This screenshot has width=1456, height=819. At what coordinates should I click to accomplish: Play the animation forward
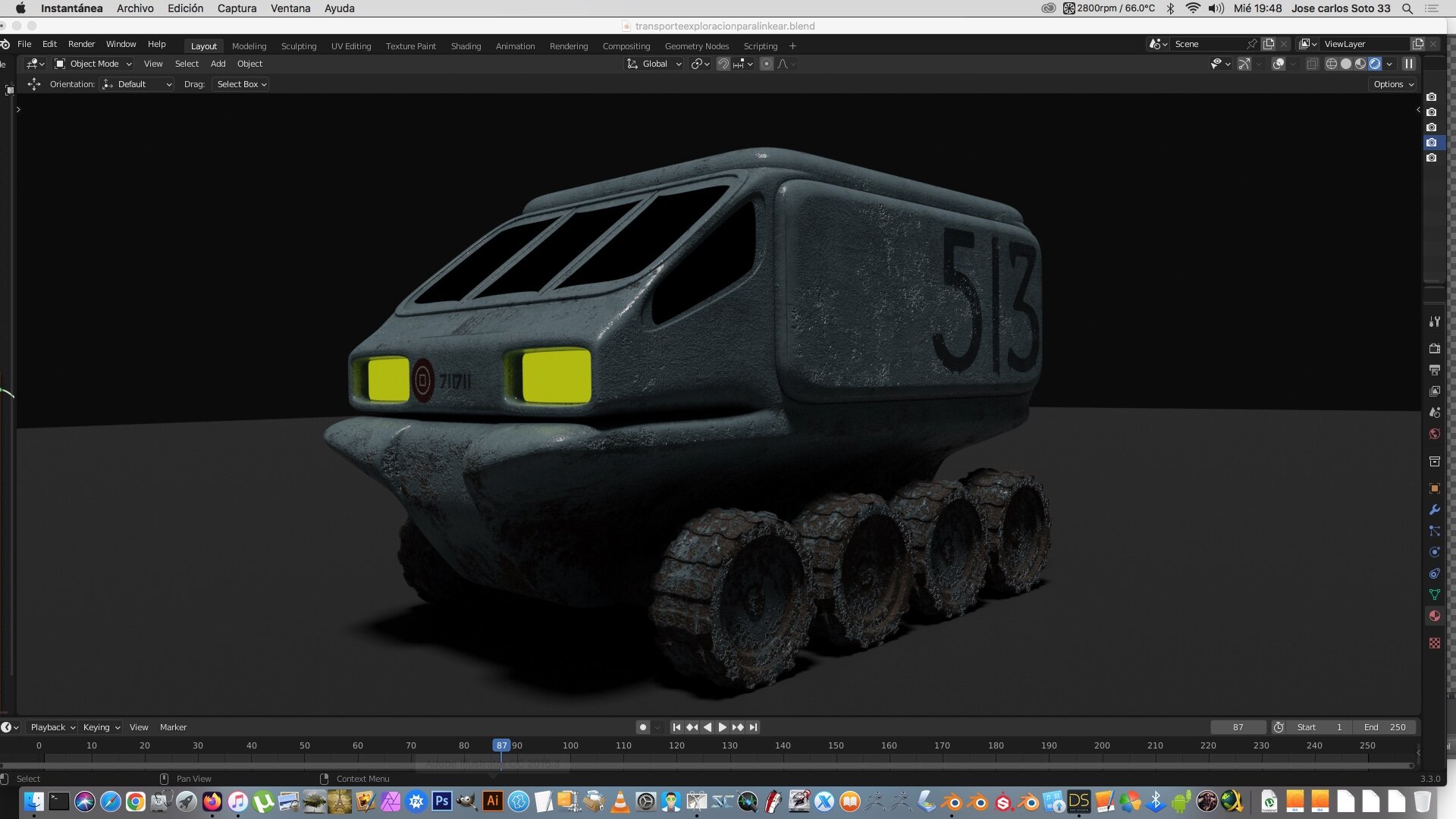(x=722, y=727)
